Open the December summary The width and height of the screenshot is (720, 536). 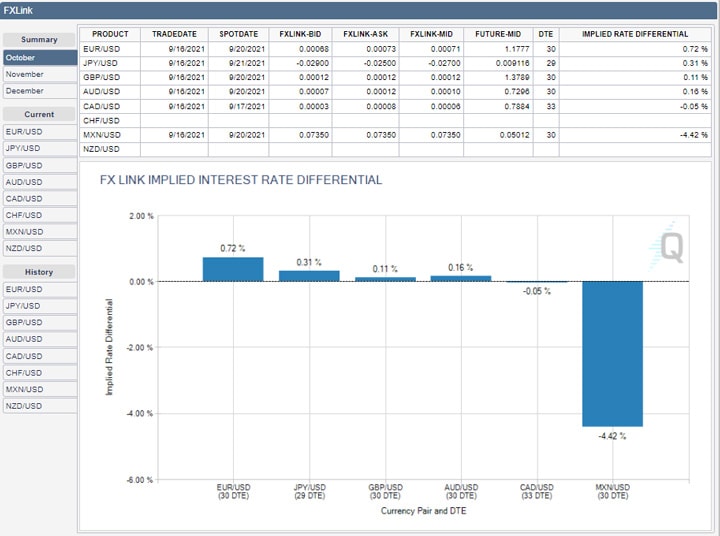[39, 90]
